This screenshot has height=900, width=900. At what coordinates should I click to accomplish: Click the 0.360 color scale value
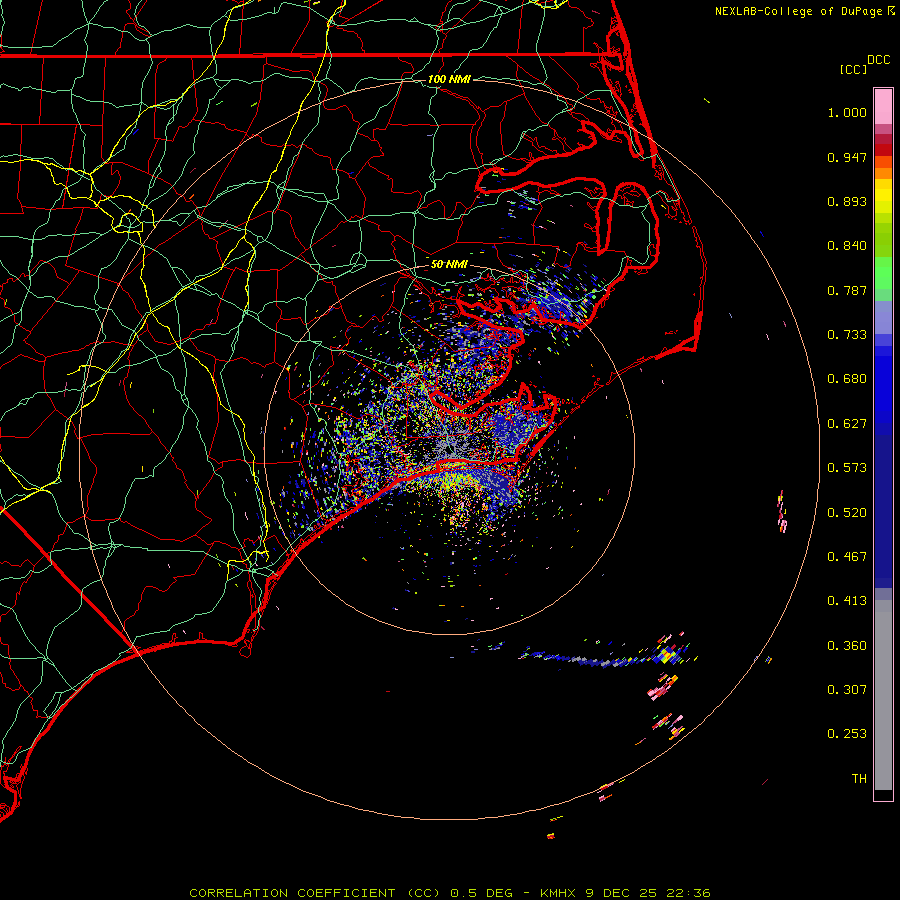click(847, 646)
